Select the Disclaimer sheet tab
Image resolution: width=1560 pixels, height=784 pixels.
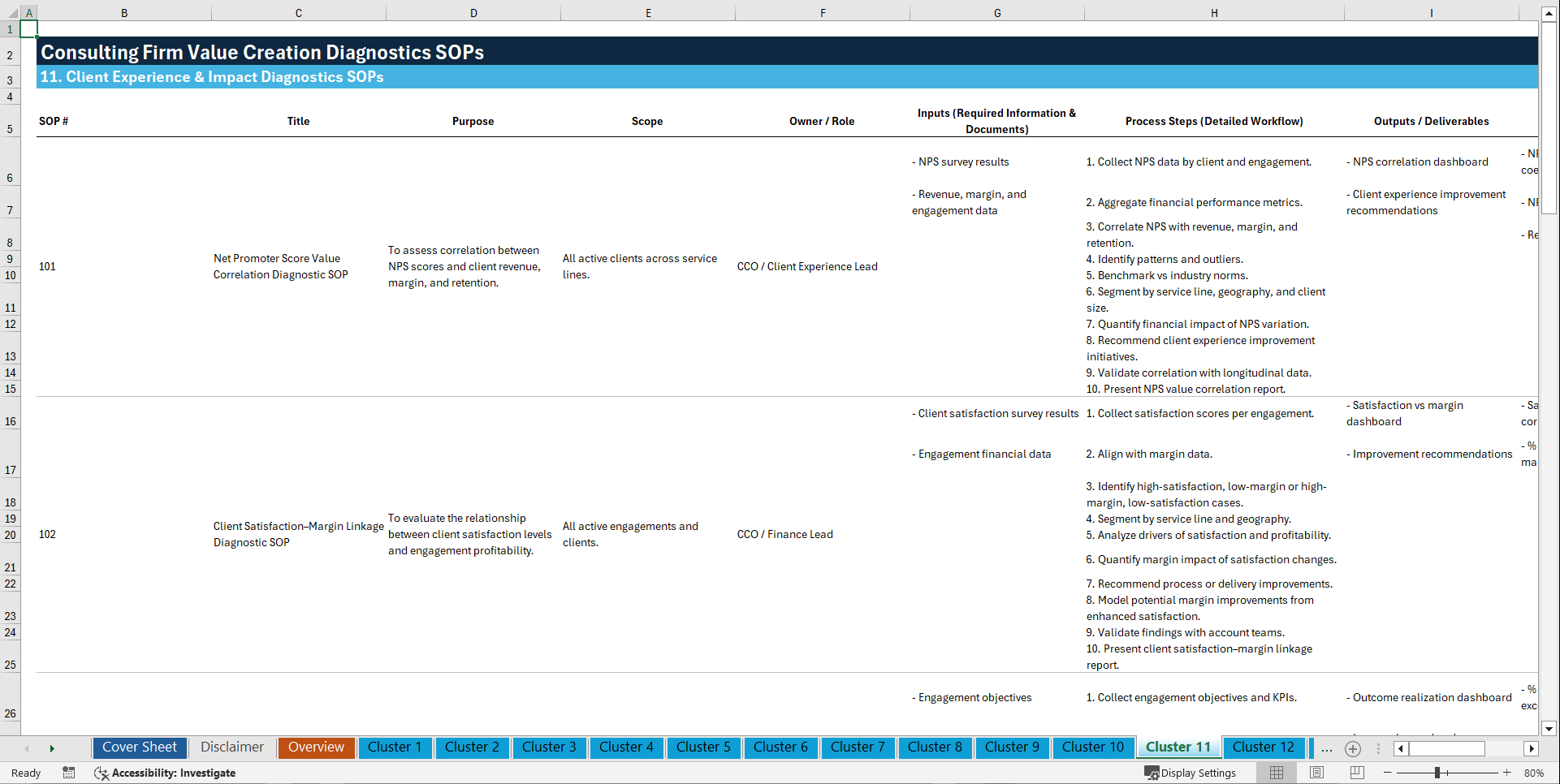(231, 747)
